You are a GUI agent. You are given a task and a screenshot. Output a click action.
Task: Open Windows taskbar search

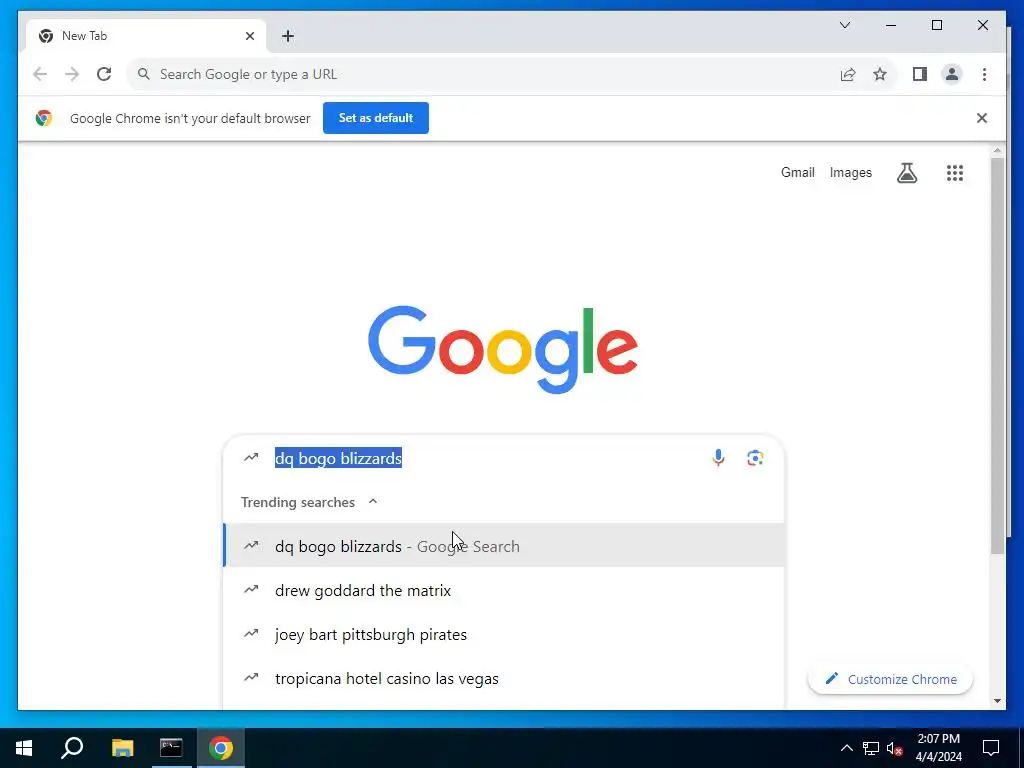72,748
